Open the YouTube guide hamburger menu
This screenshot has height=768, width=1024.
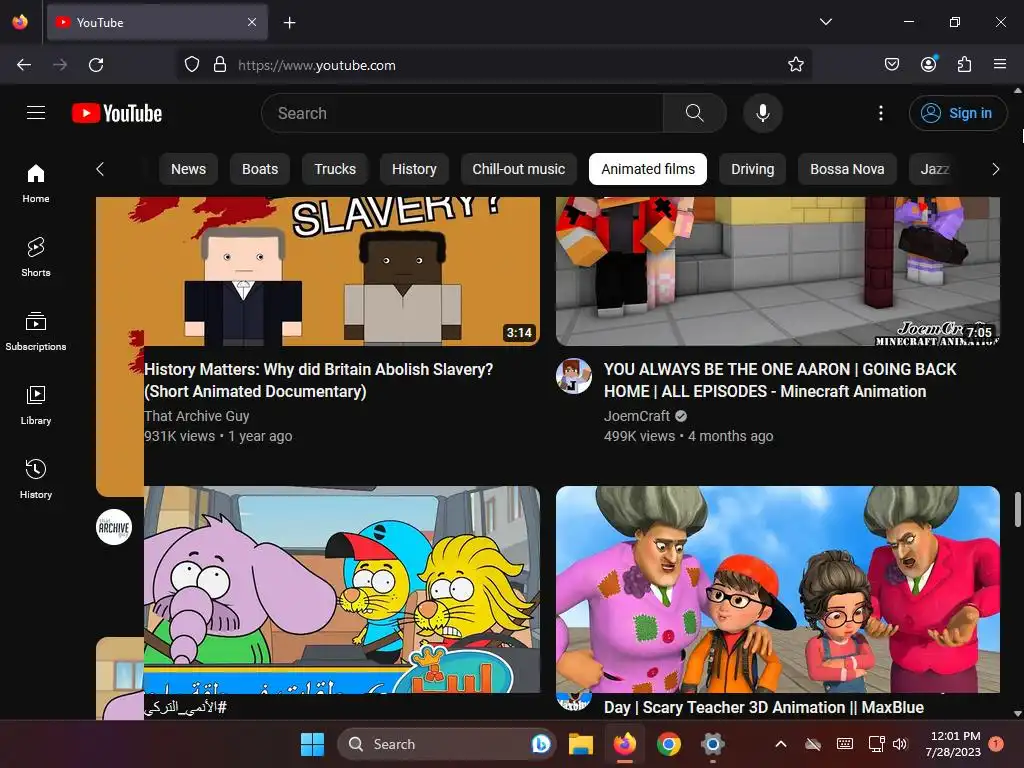click(36, 113)
